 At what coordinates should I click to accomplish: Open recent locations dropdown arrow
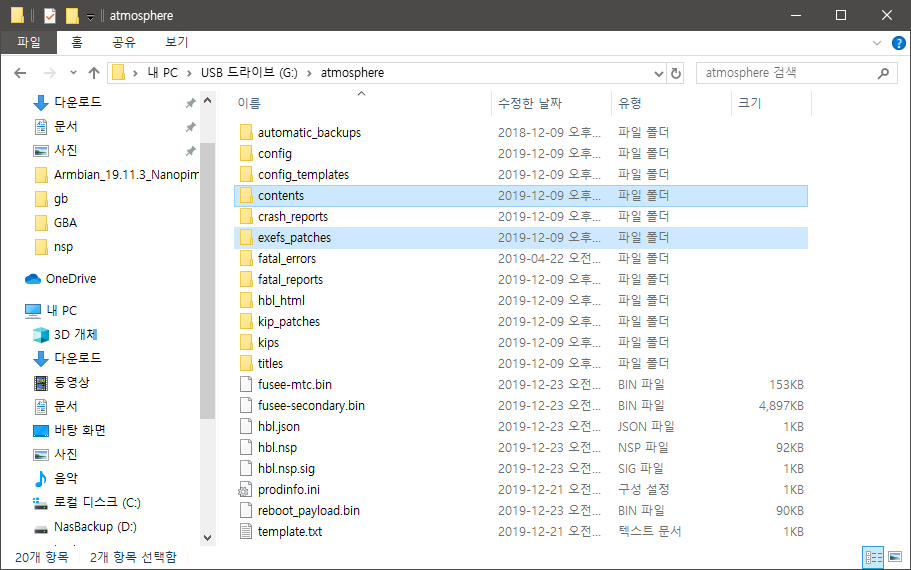click(73, 73)
